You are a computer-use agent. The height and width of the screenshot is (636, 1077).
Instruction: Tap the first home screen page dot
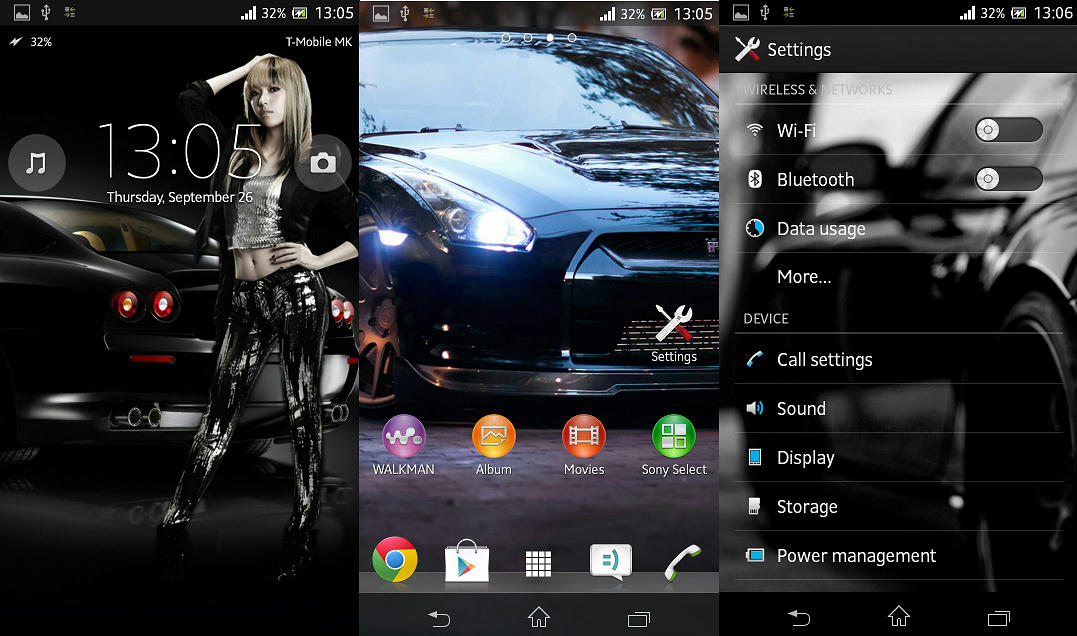506,38
